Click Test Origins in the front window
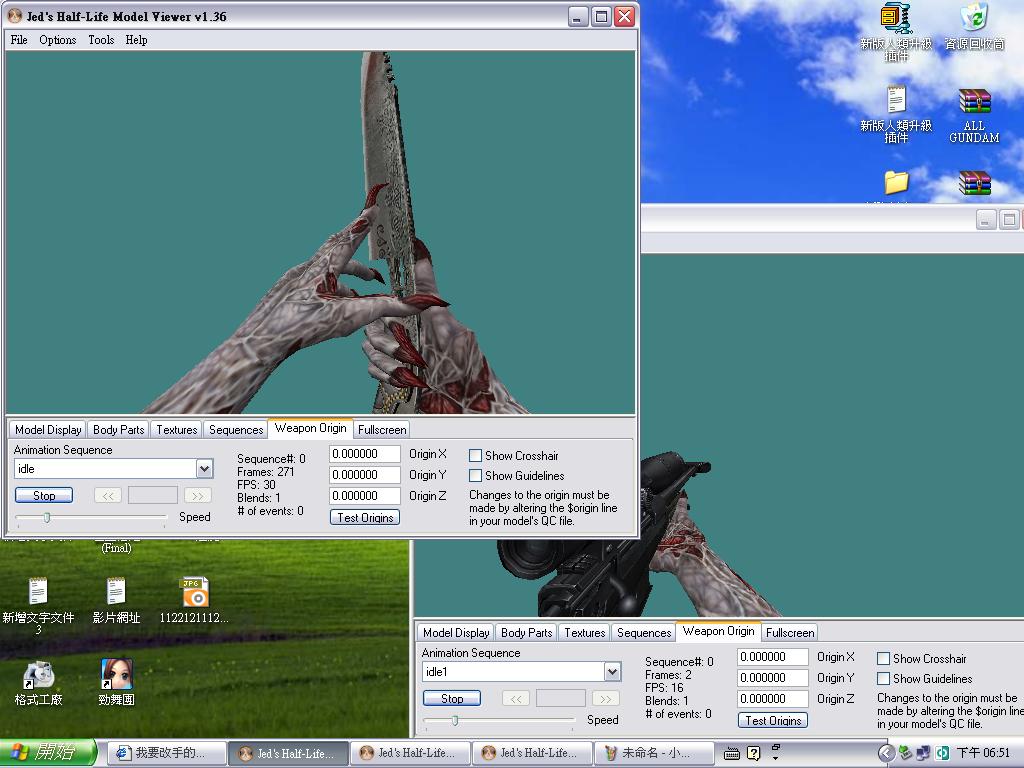Viewport: 1024px width, 768px height. click(x=365, y=517)
